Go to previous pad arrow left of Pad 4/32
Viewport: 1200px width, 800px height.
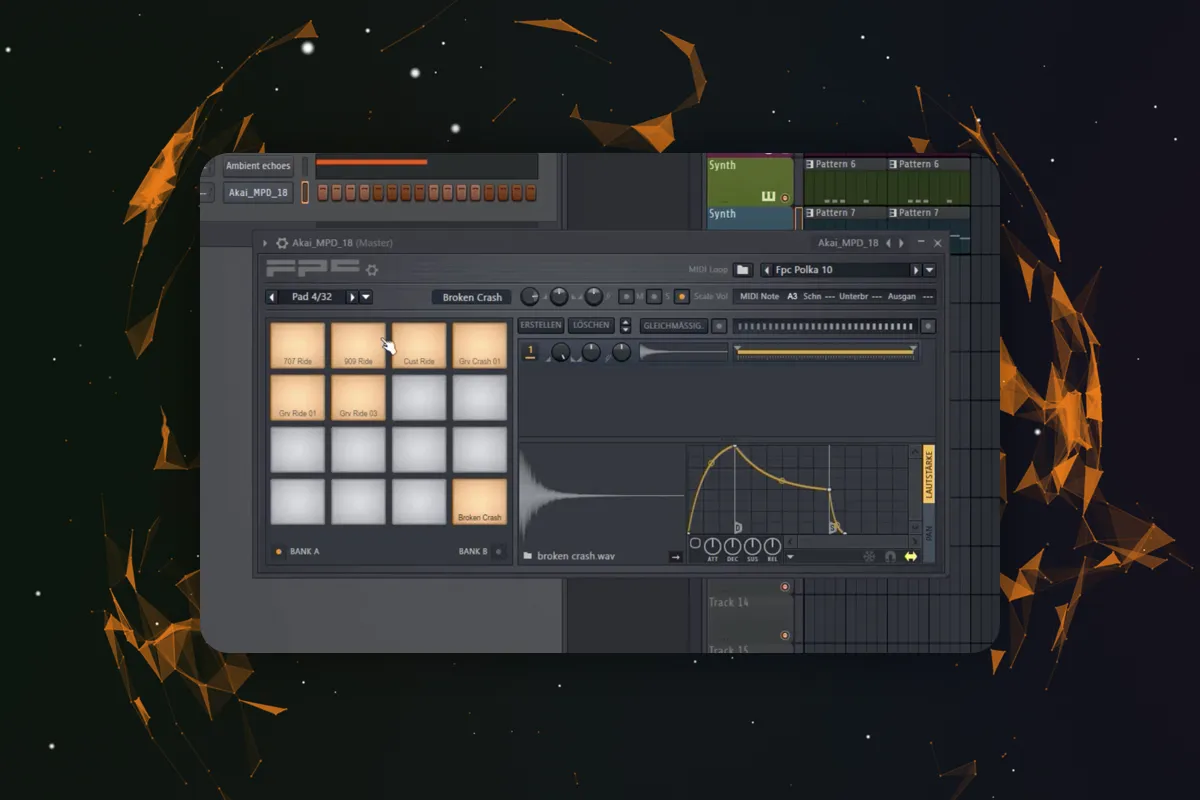[272, 297]
